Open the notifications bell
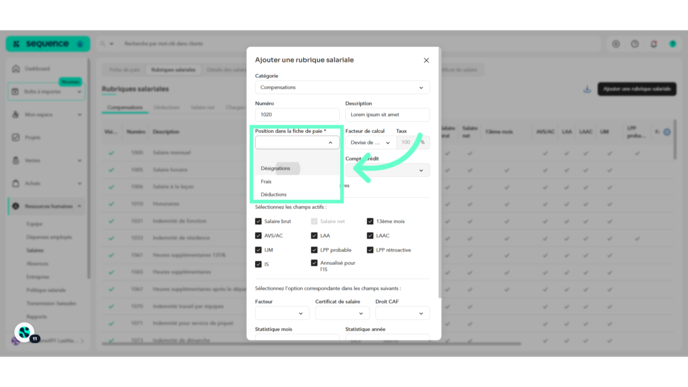The height and width of the screenshot is (387, 688). pyautogui.click(x=654, y=44)
